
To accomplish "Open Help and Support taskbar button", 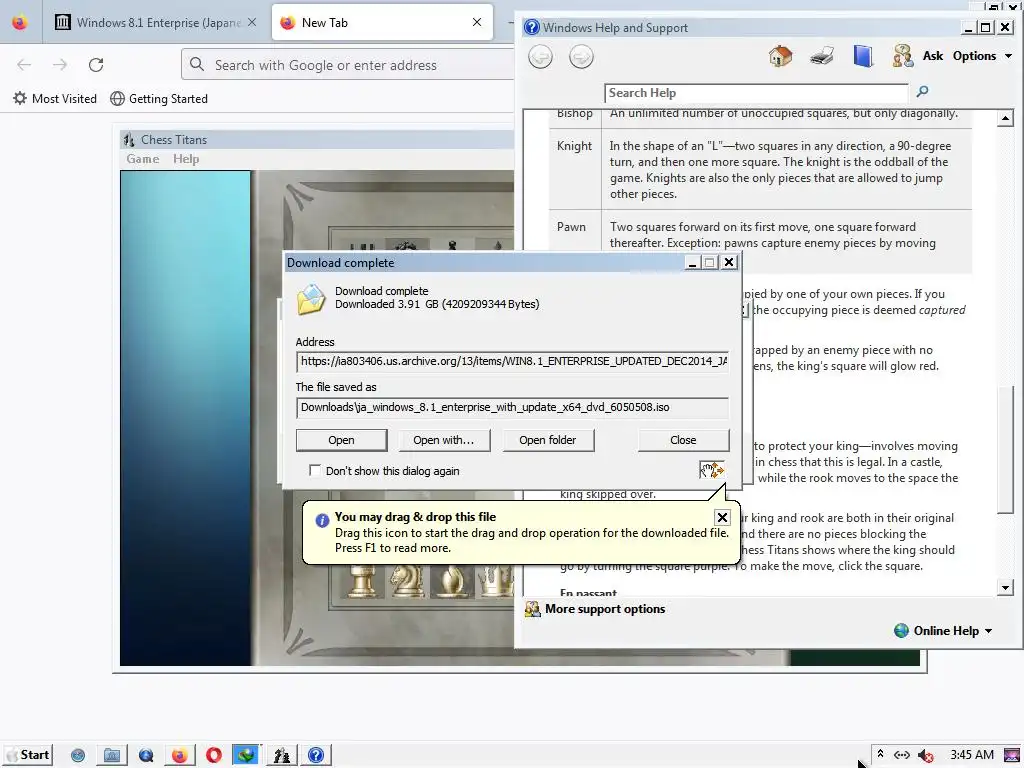I will [315, 756].
